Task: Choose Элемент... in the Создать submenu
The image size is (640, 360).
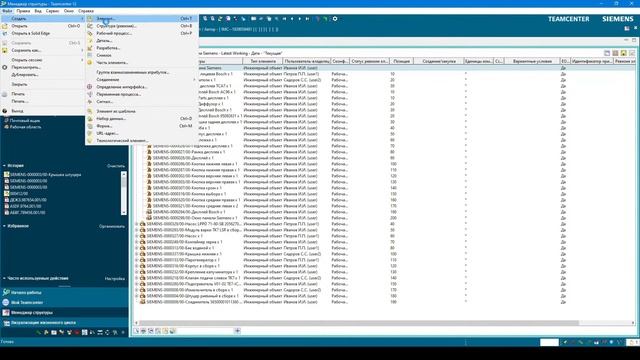Action: pyautogui.click(x=142, y=19)
